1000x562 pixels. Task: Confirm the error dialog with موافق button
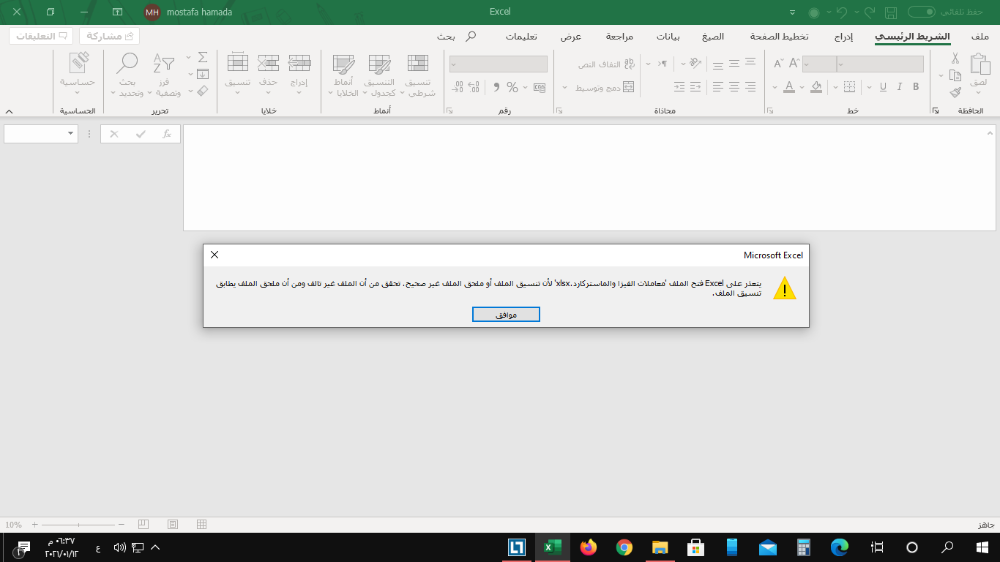click(x=506, y=314)
